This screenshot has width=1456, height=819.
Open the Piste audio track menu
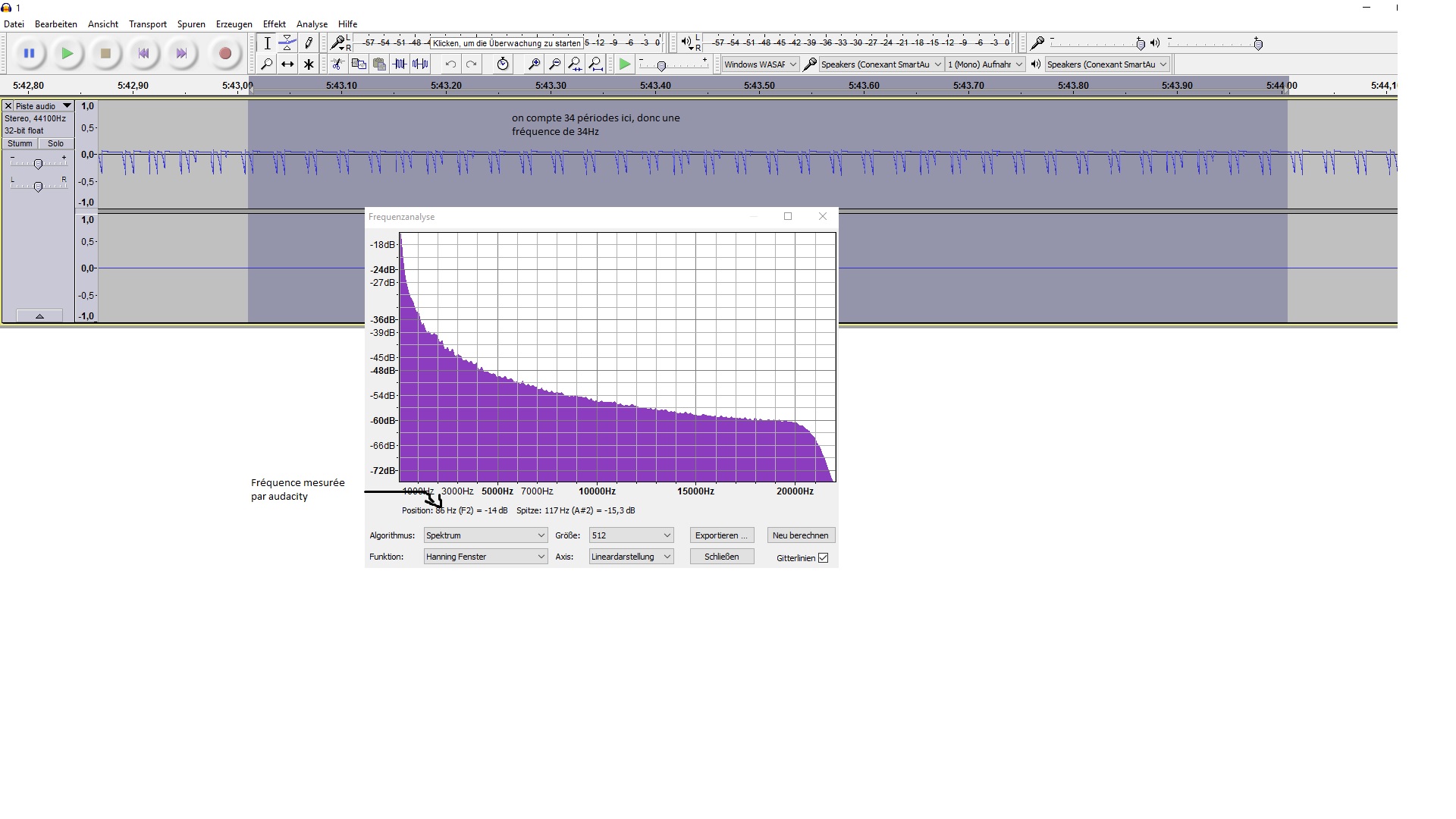click(x=67, y=106)
